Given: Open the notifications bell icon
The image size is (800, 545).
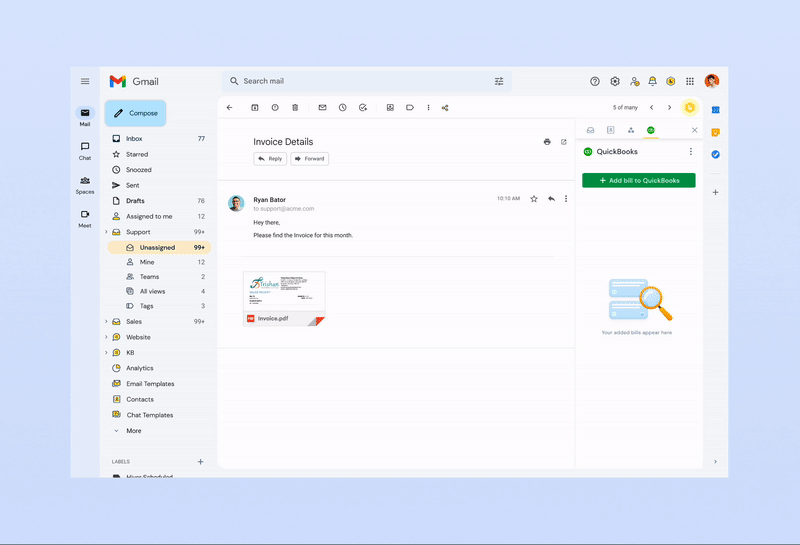Looking at the screenshot, I should [652, 81].
